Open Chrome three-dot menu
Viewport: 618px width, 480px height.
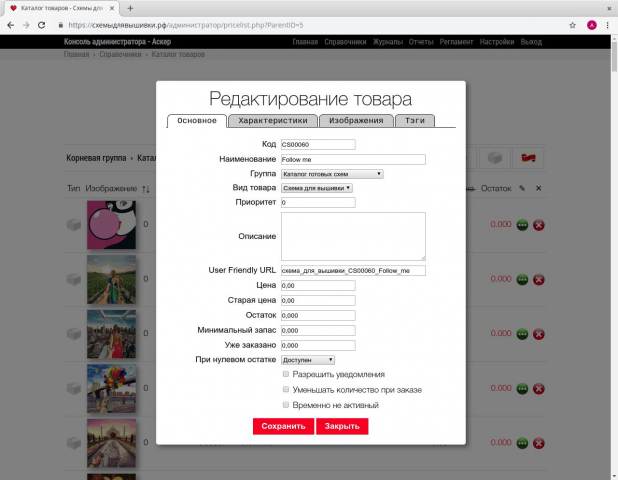click(x=607, y=25)
